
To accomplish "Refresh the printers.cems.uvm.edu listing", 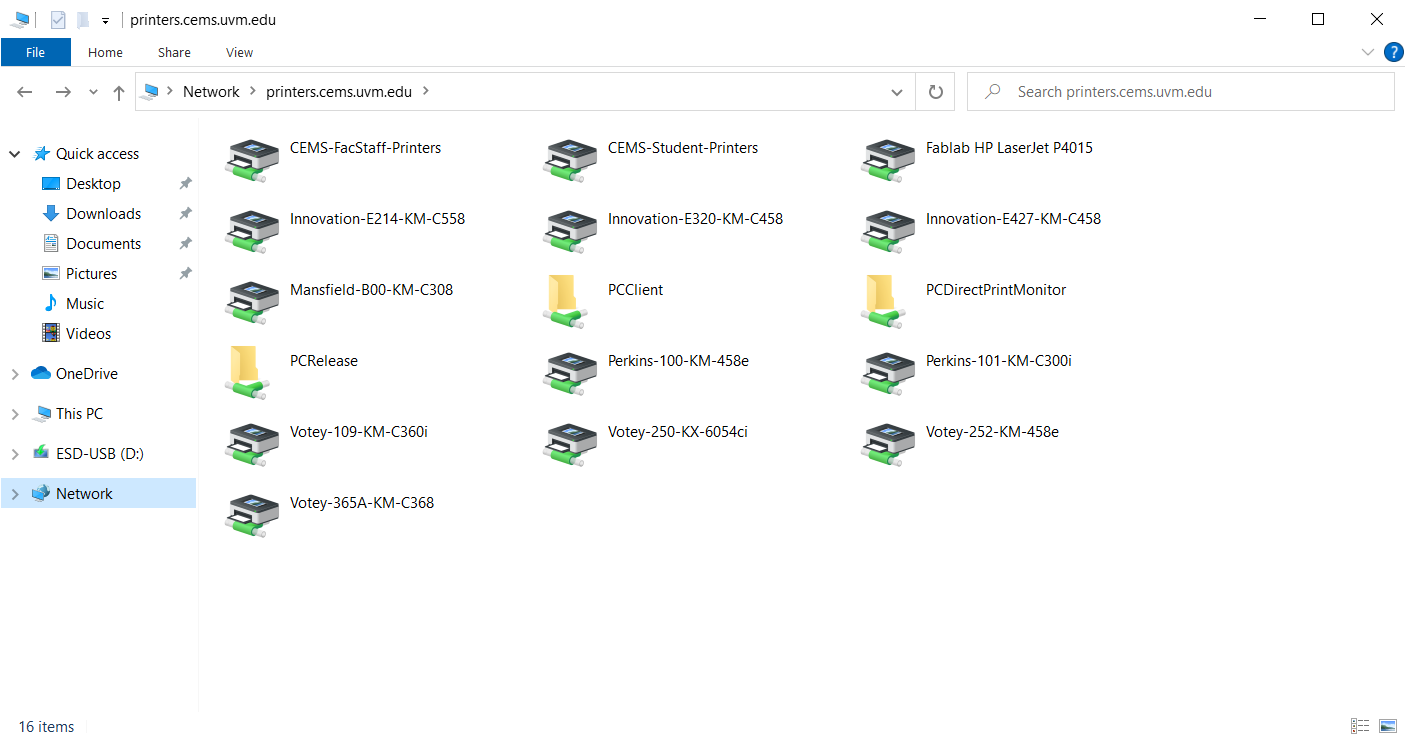I will (935, 92).
